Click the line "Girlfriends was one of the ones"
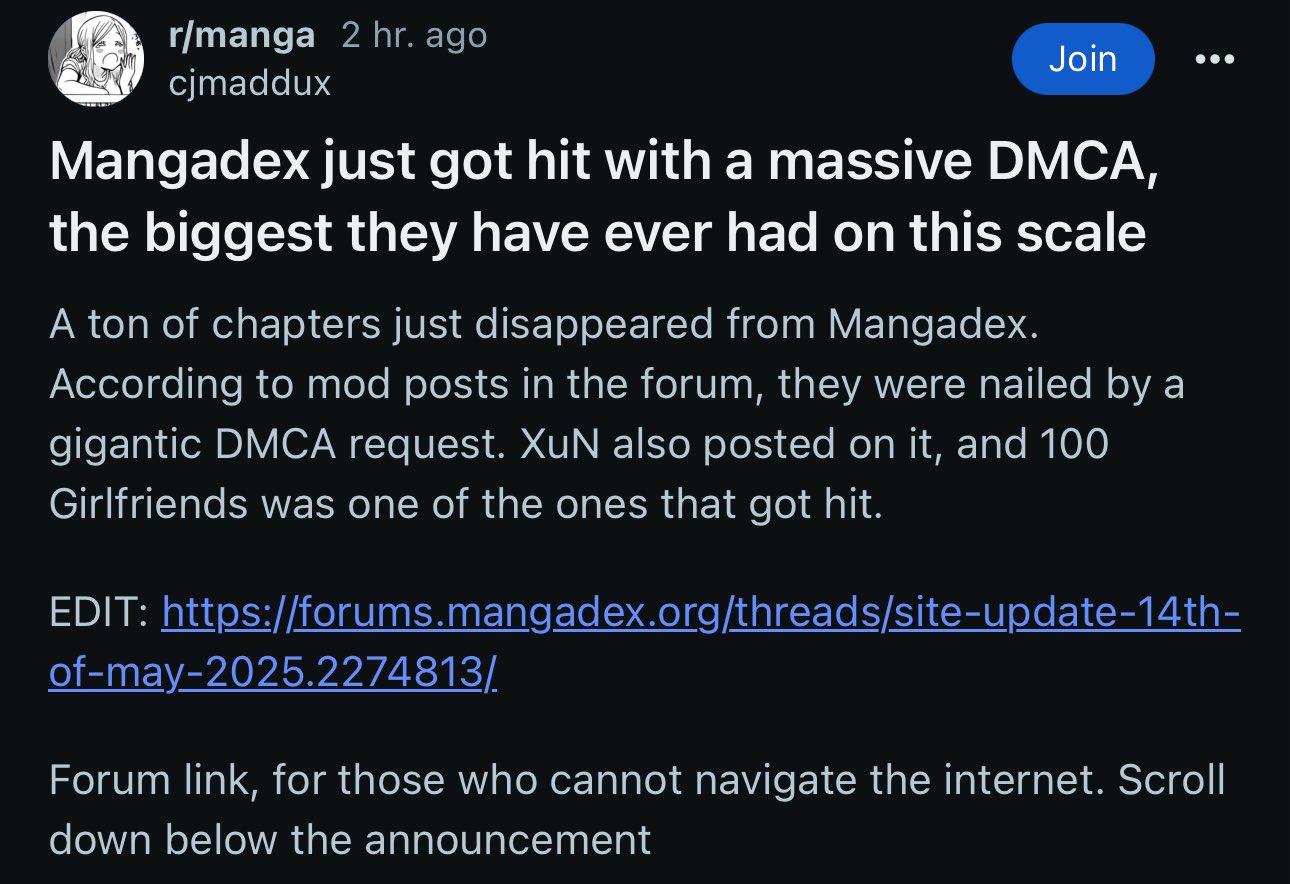 click(x=465, y=504)
